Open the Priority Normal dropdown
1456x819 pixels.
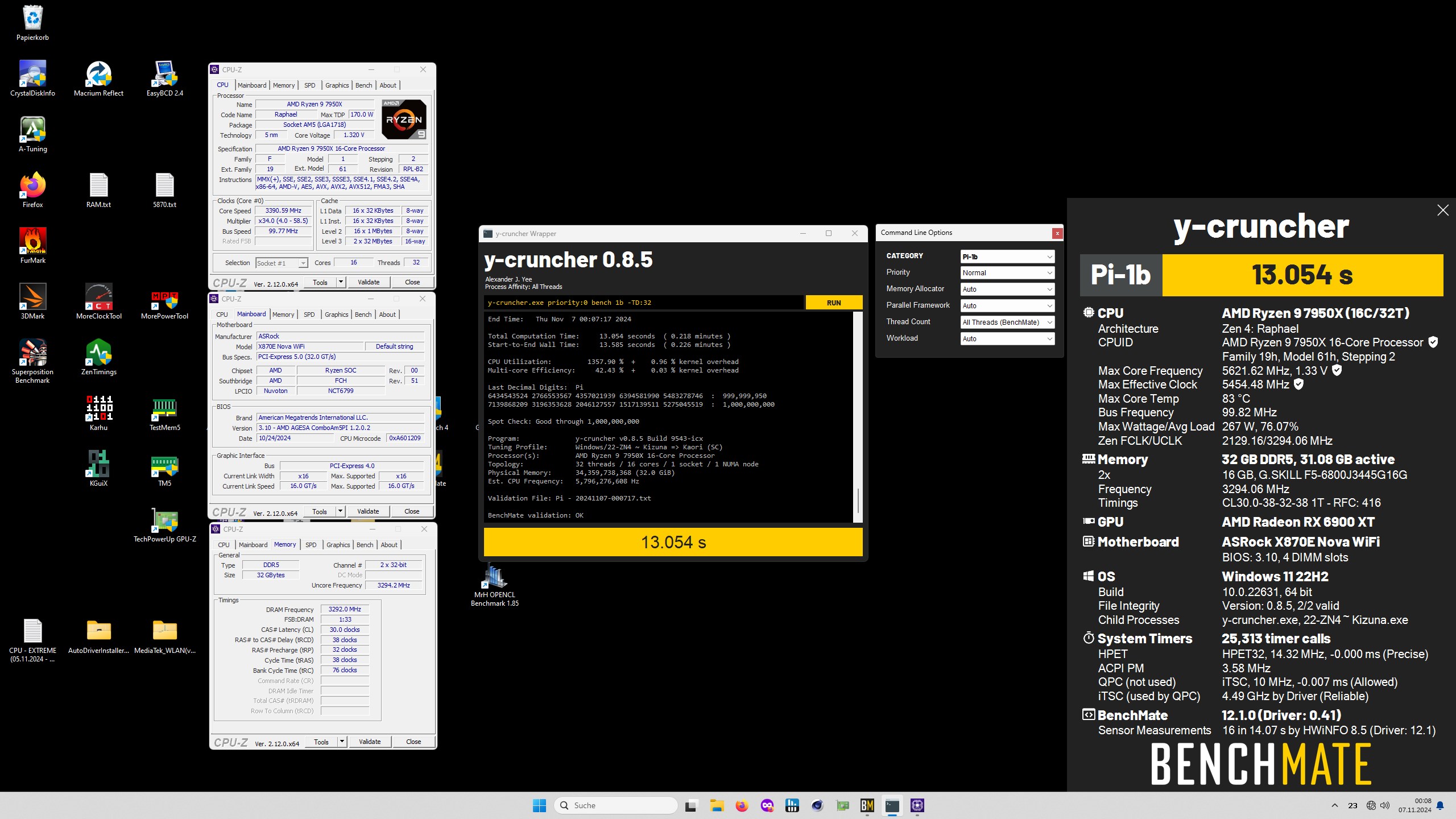[1007, 273]
